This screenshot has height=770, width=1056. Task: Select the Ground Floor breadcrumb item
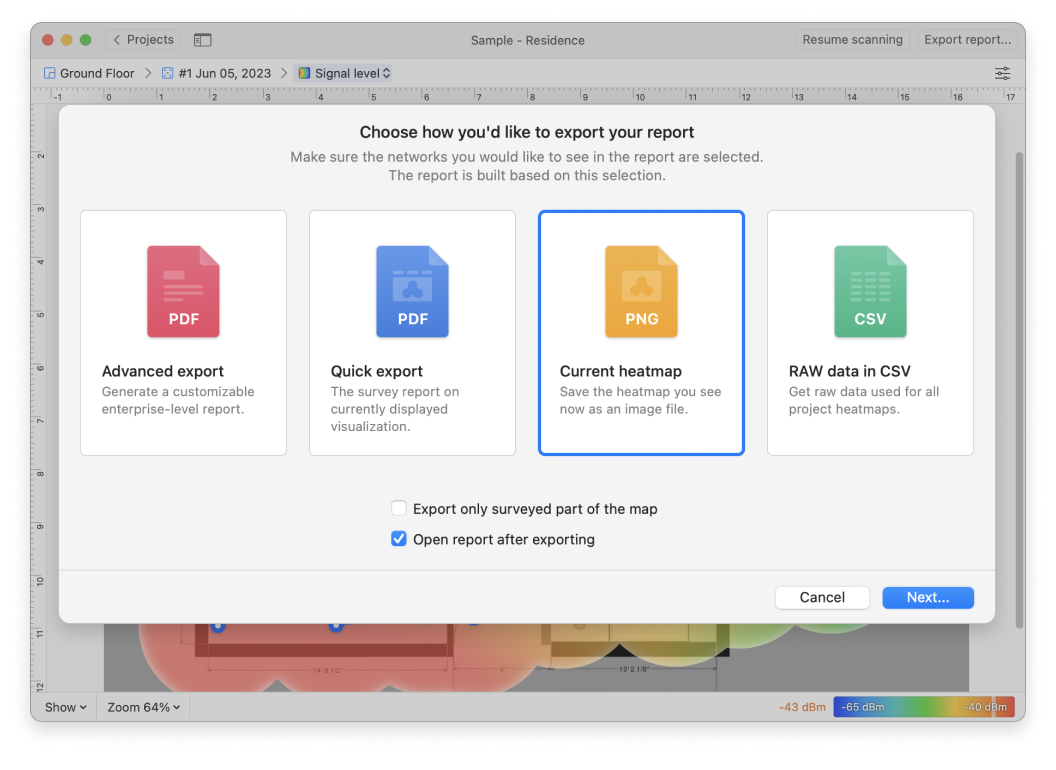[96, 73]
